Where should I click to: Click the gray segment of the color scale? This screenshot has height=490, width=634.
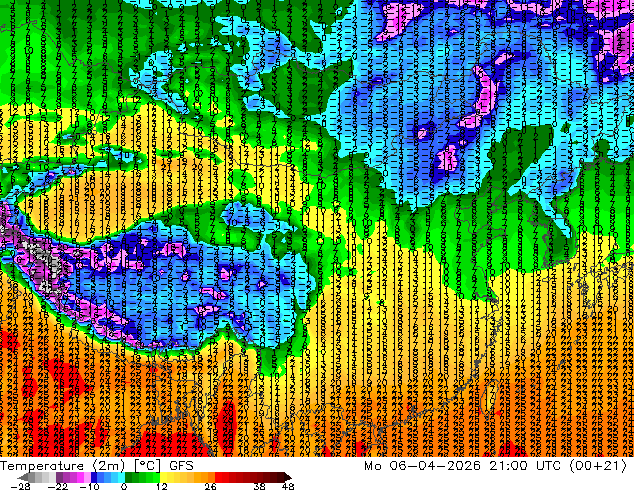pos(38,477)
